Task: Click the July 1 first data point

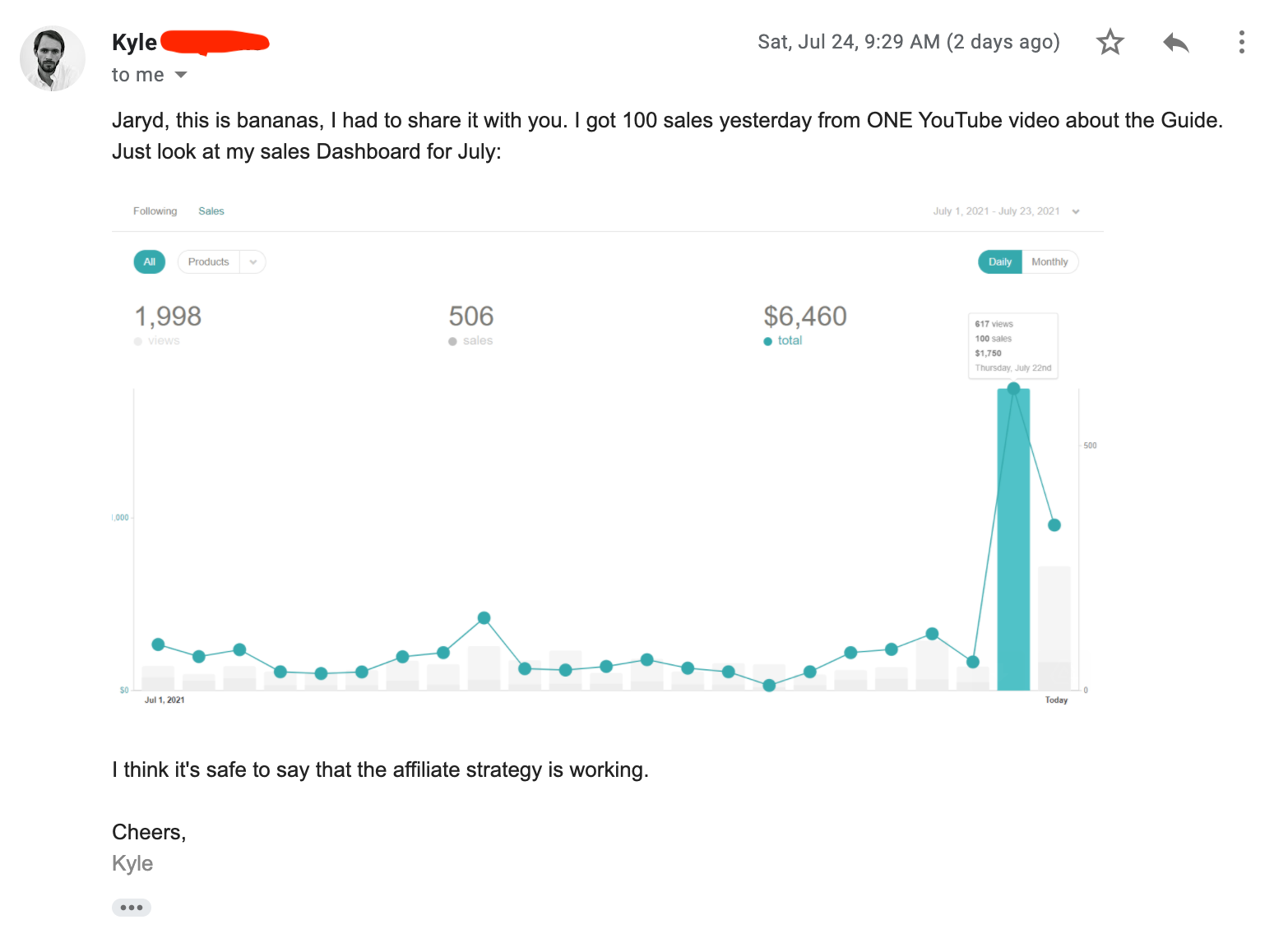Action: (158, 645)
